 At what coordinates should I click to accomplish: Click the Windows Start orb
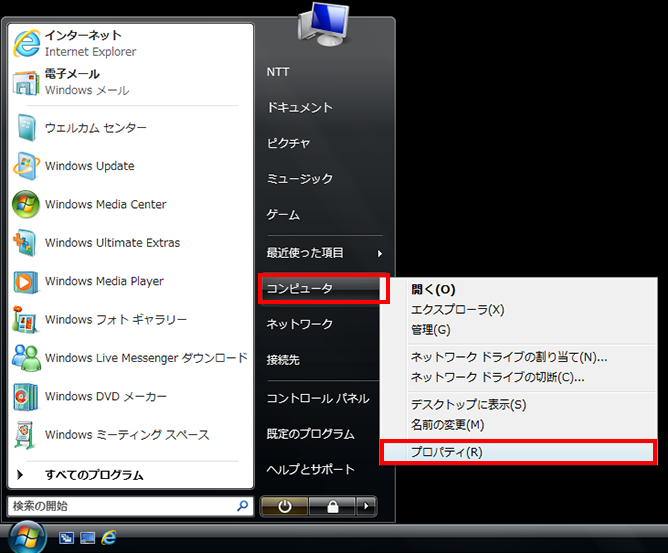point(27,537)
